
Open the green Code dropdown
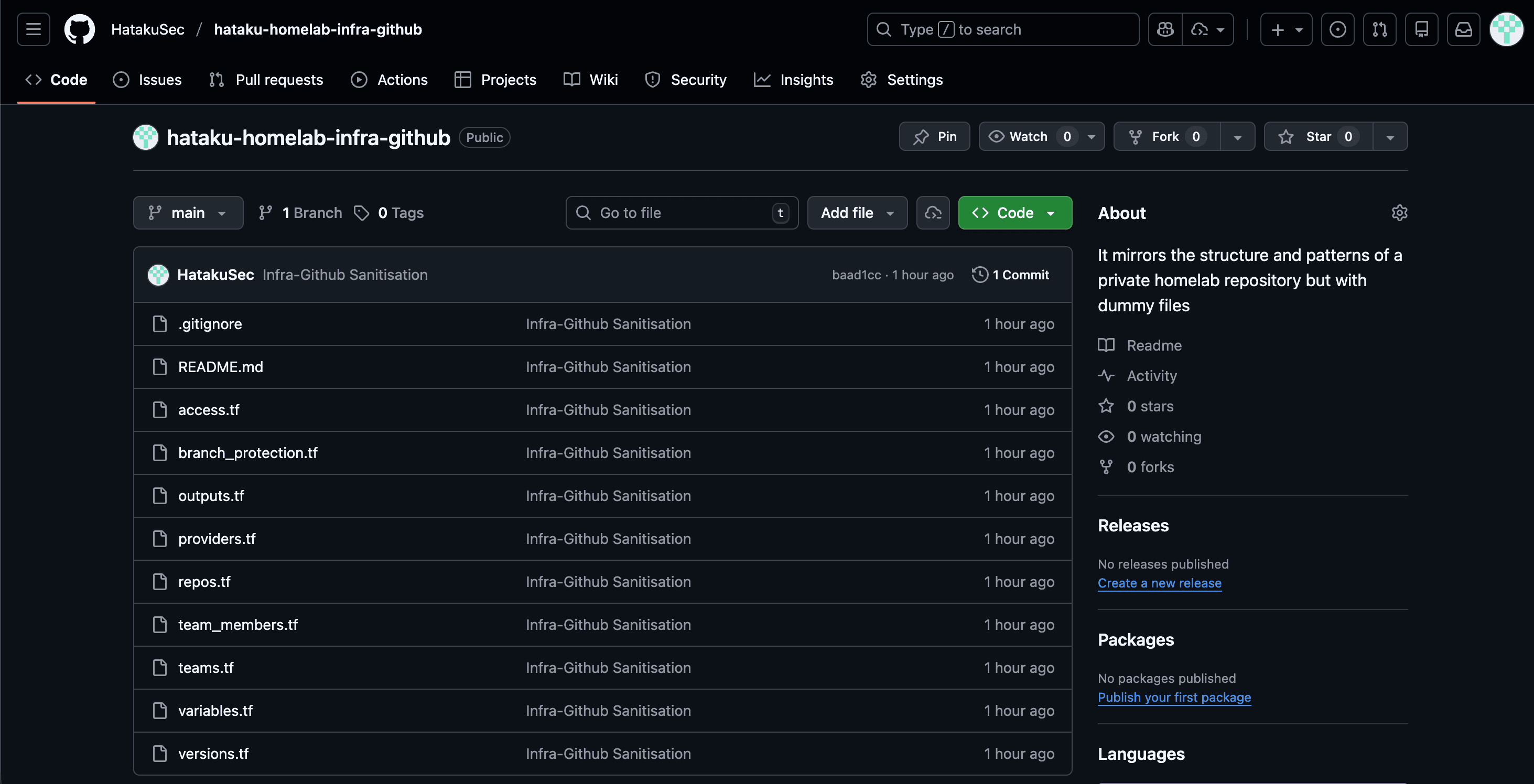pyautogui.click(x=1013, y=213)
